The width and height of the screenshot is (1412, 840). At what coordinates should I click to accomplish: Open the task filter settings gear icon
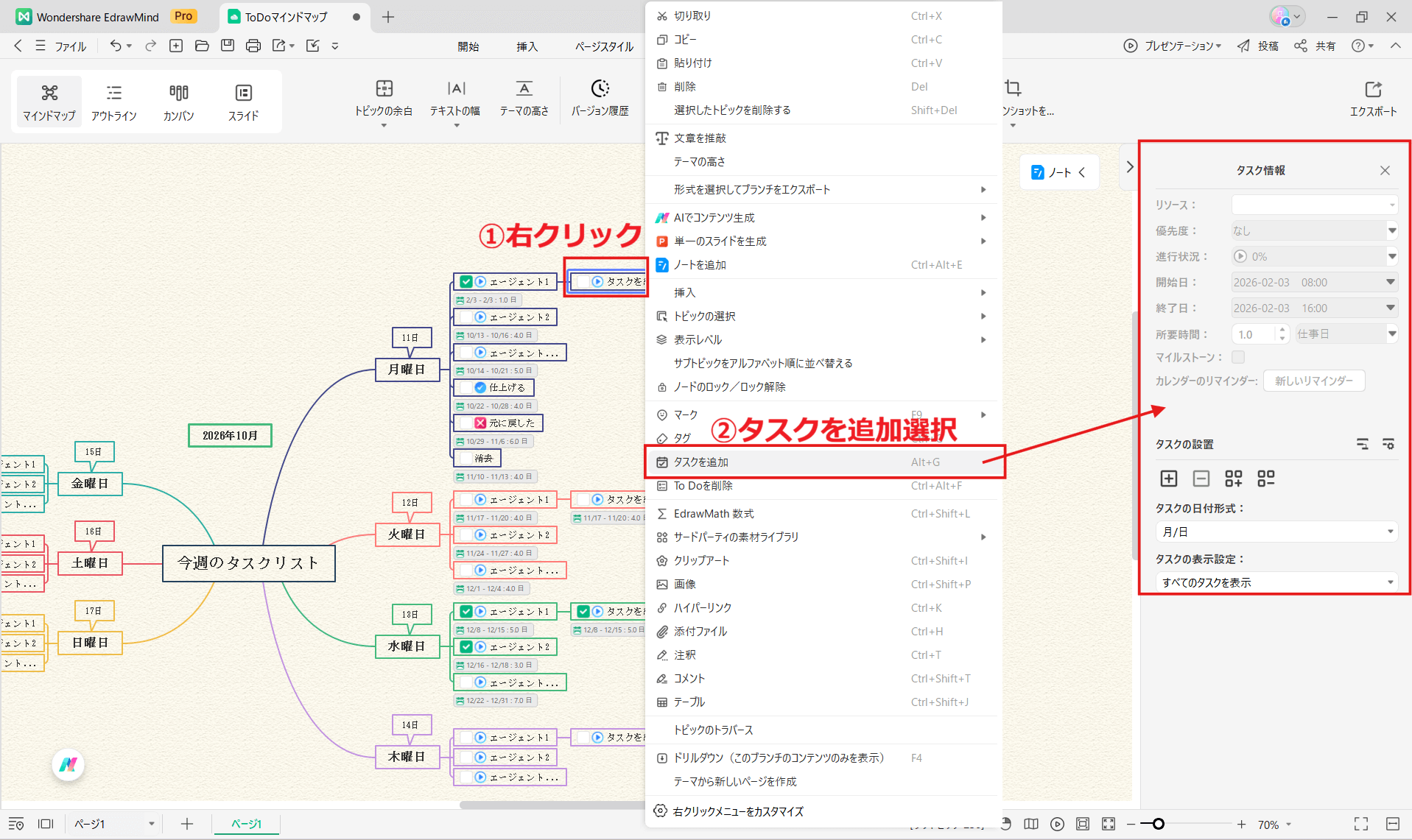click(1388, 444)
